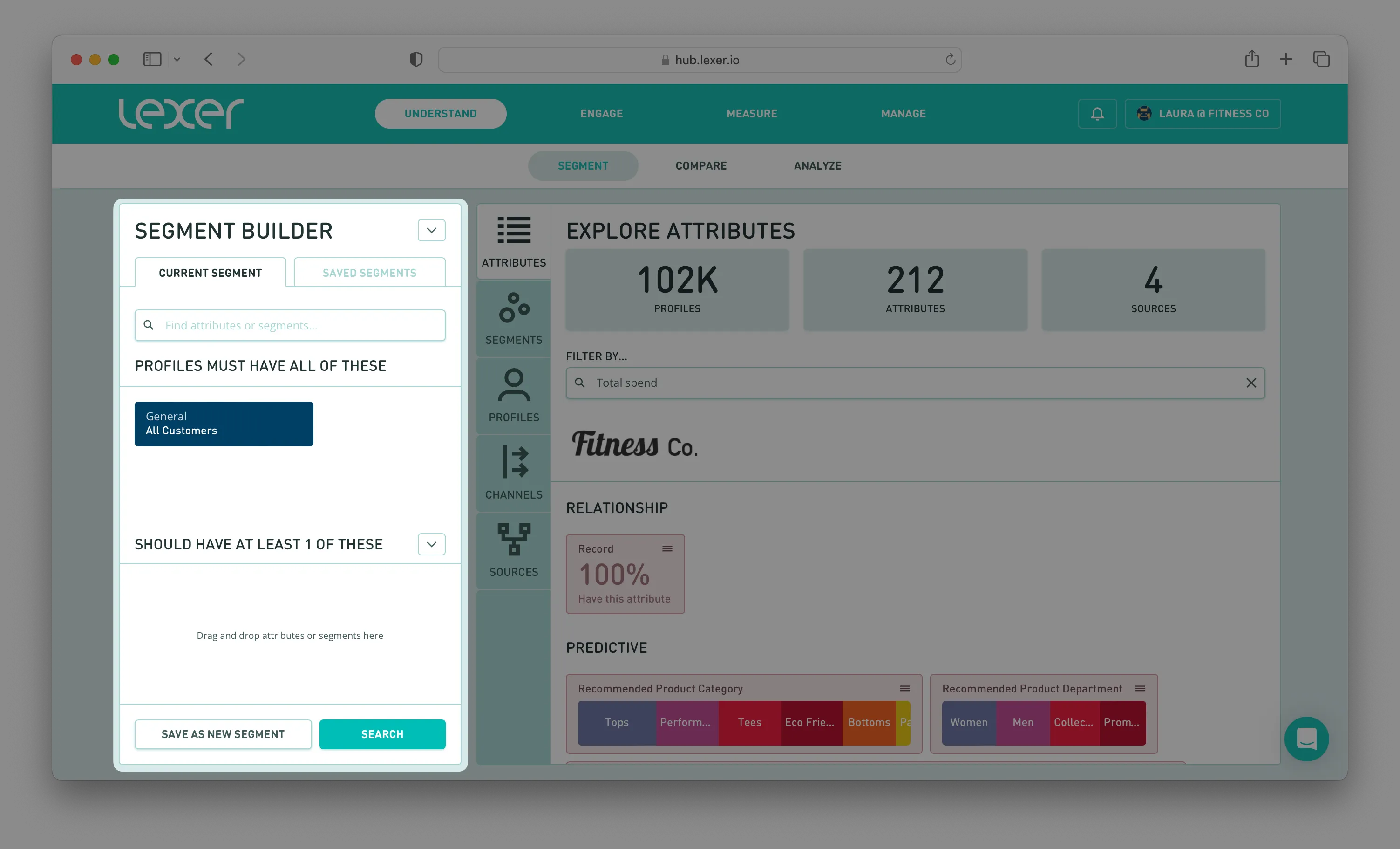Click the Search button
The image size is (1400, 849).
tap(382, 734)
